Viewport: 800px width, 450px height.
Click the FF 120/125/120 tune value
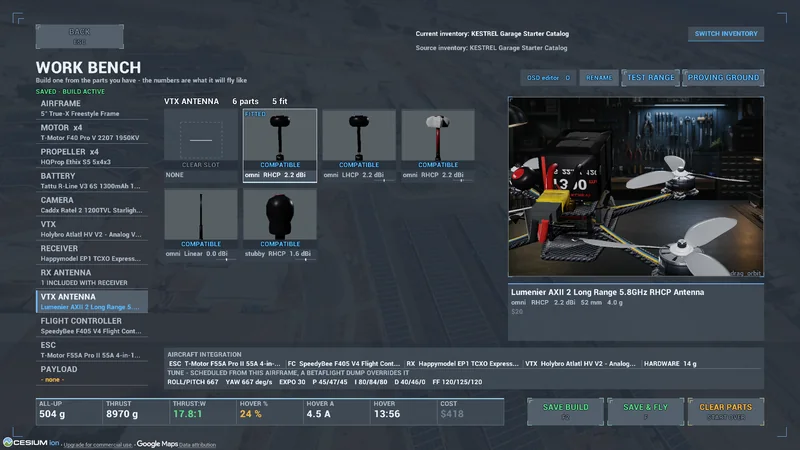(457, 382)
